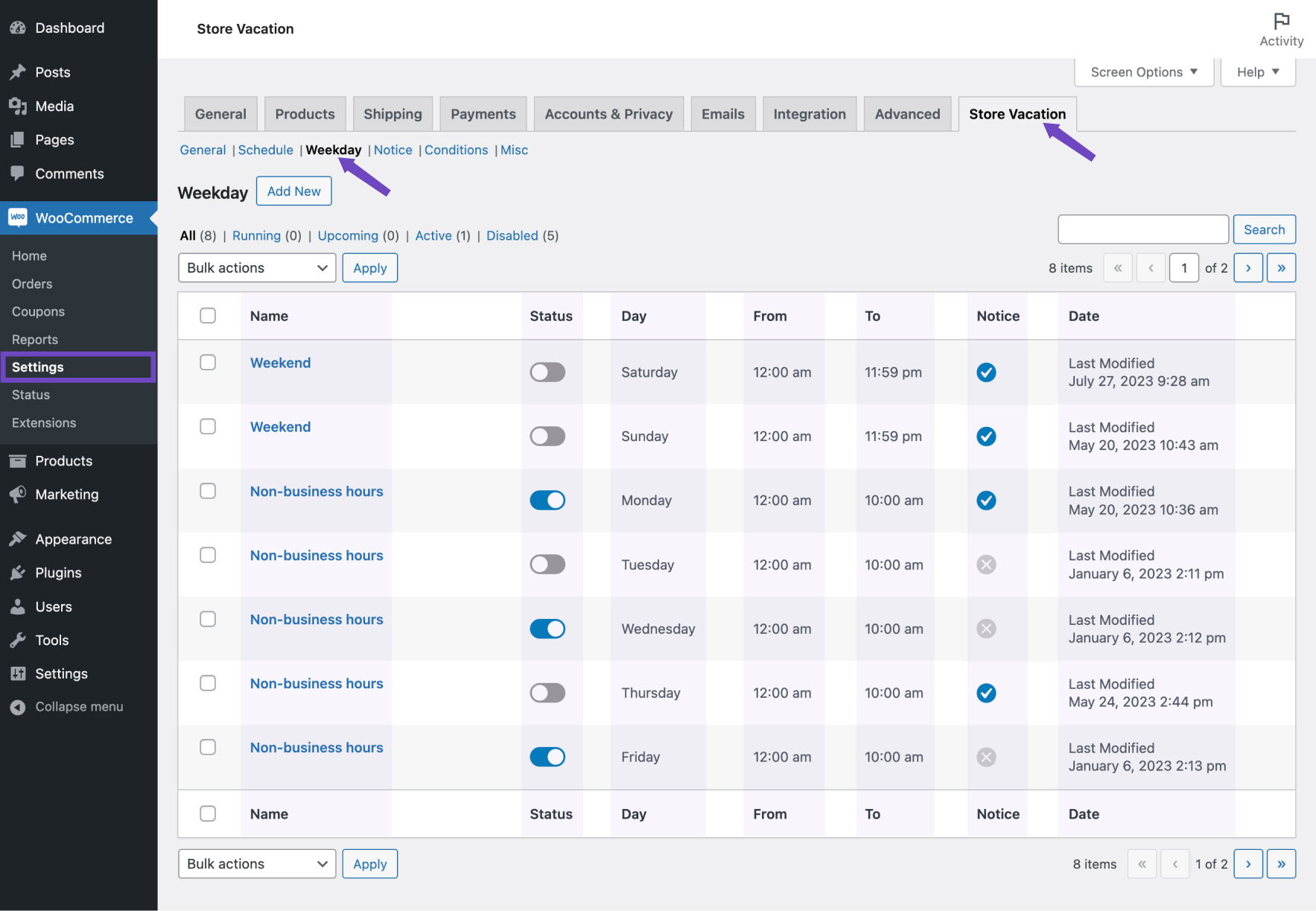Click the Activity flag icon
Screen dimensions: 1316x911
1282,20
